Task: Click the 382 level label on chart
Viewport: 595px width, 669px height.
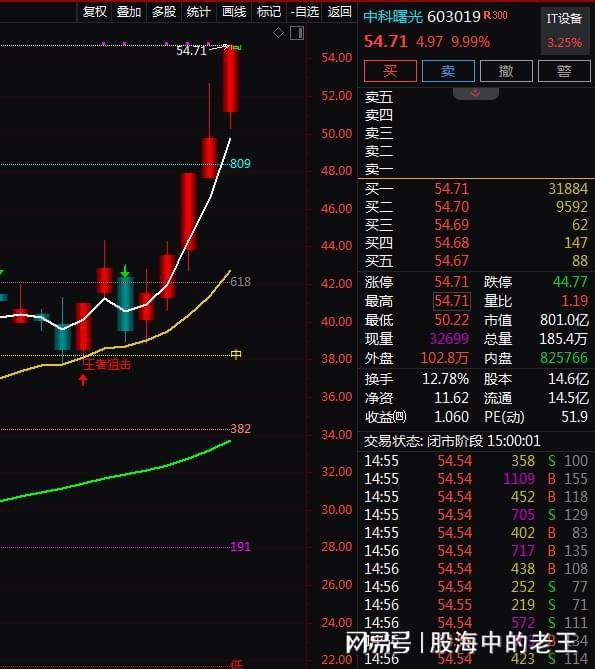Action: click(x=241, y=429)
